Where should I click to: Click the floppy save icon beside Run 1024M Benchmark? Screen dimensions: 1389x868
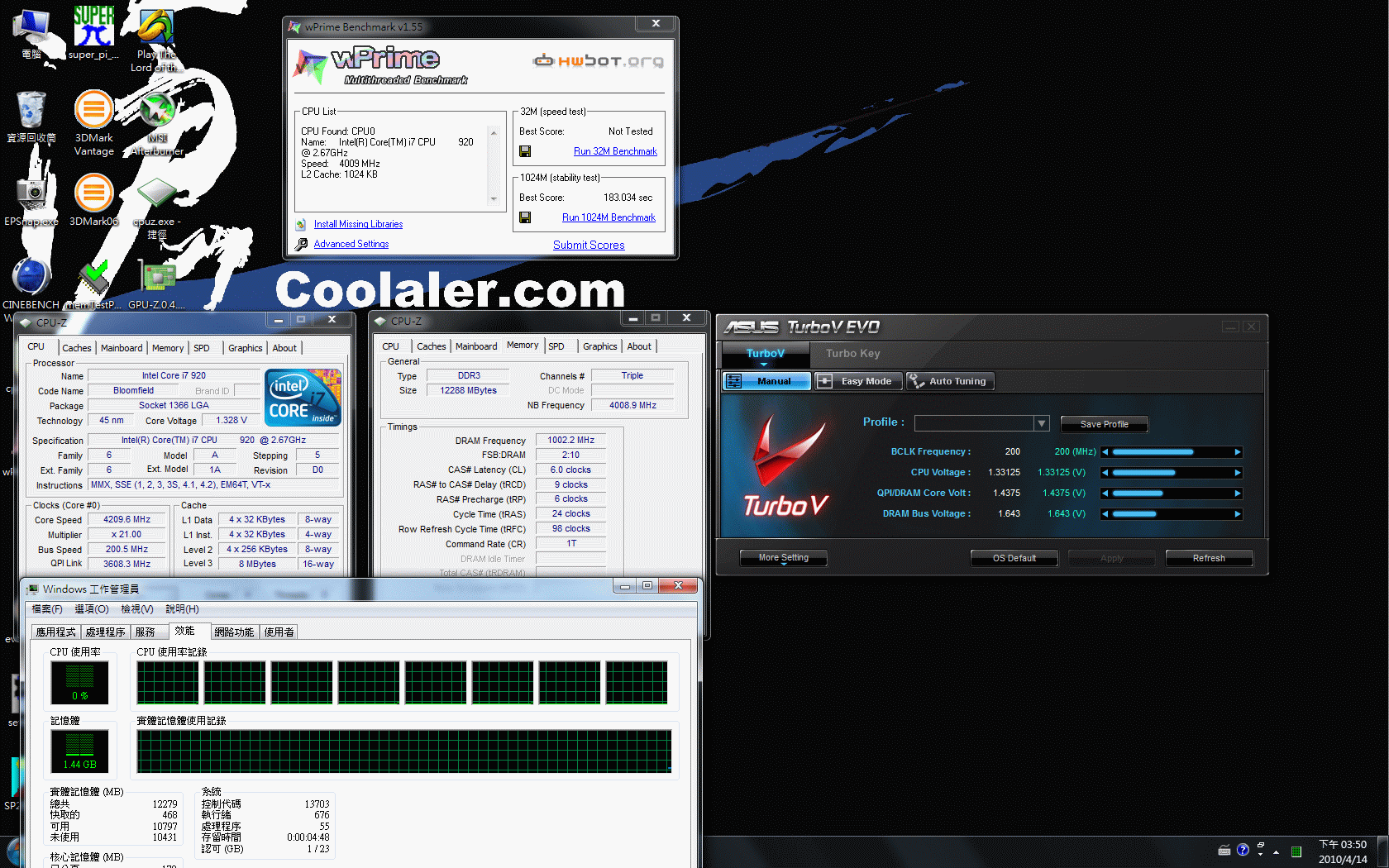point(525,217)
